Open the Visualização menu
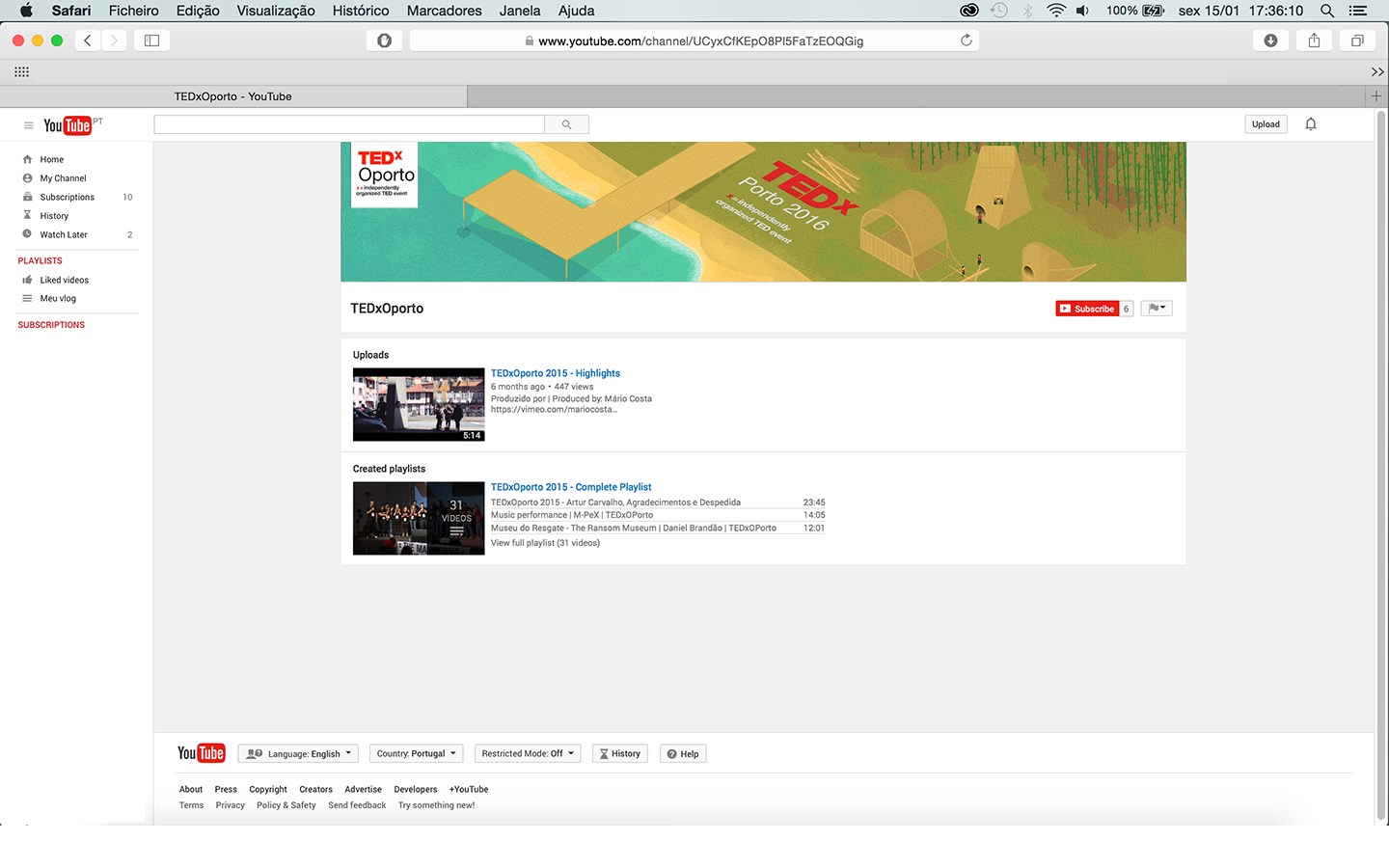 276,11
